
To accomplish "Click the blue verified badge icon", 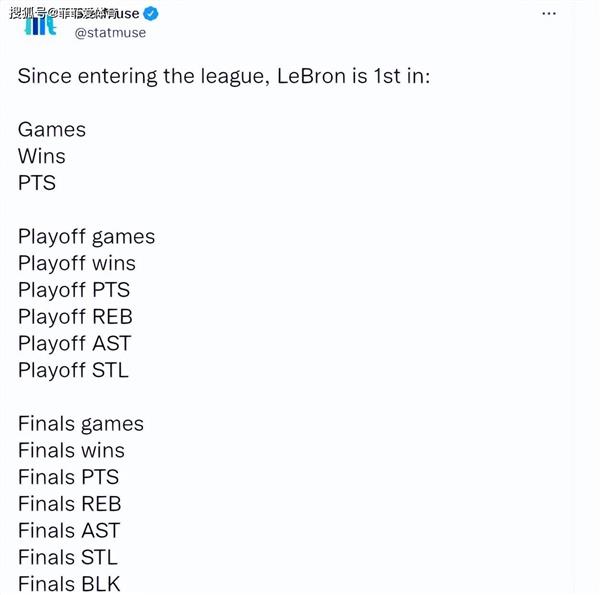I will pyautogui.click(x=151, y=14).
